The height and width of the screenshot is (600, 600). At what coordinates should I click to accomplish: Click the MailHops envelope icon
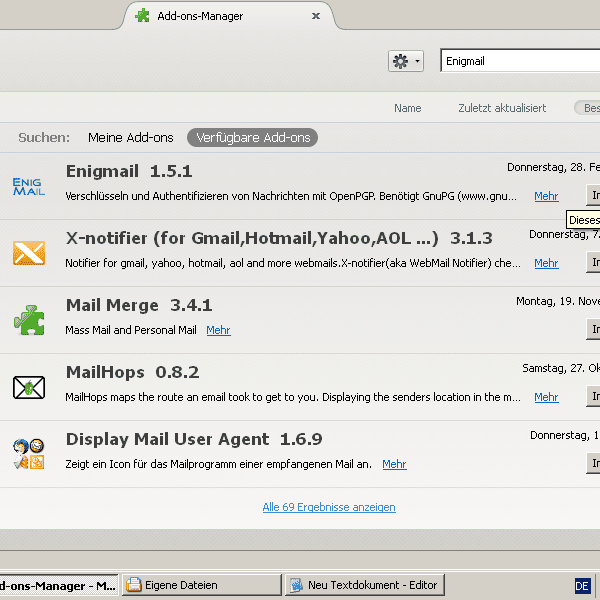[29, 387]
